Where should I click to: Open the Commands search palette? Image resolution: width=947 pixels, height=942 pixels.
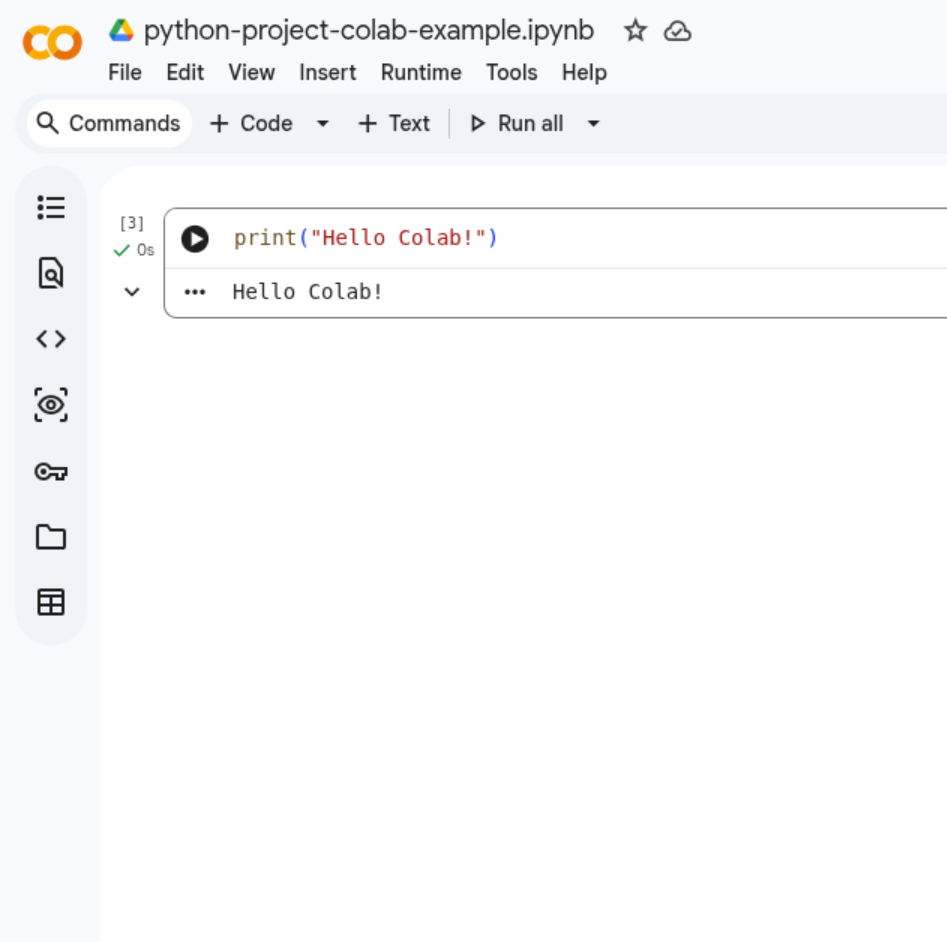[109, 123]
